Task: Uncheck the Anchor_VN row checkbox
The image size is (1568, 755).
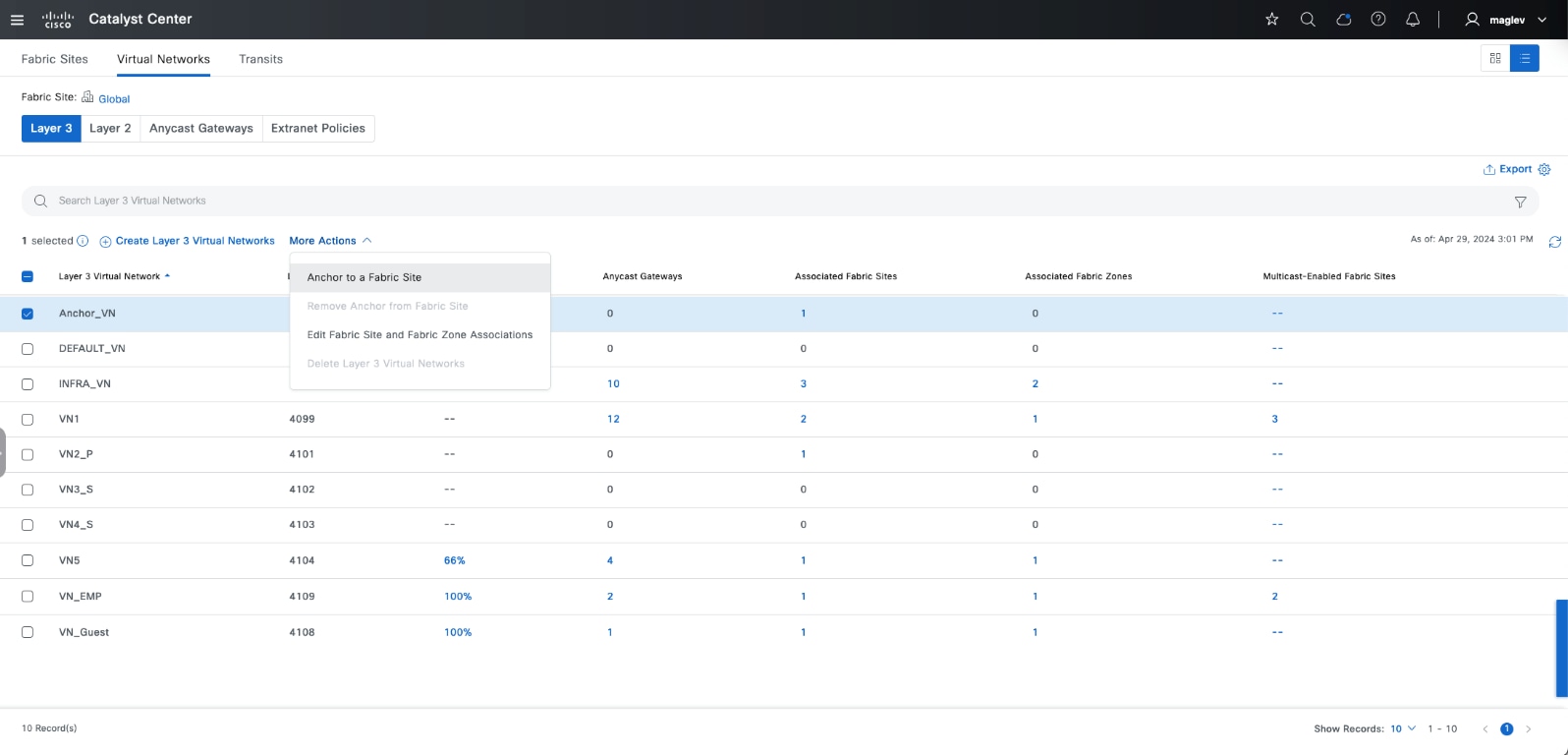Action: pyautogui.click(x=28, y=314)
